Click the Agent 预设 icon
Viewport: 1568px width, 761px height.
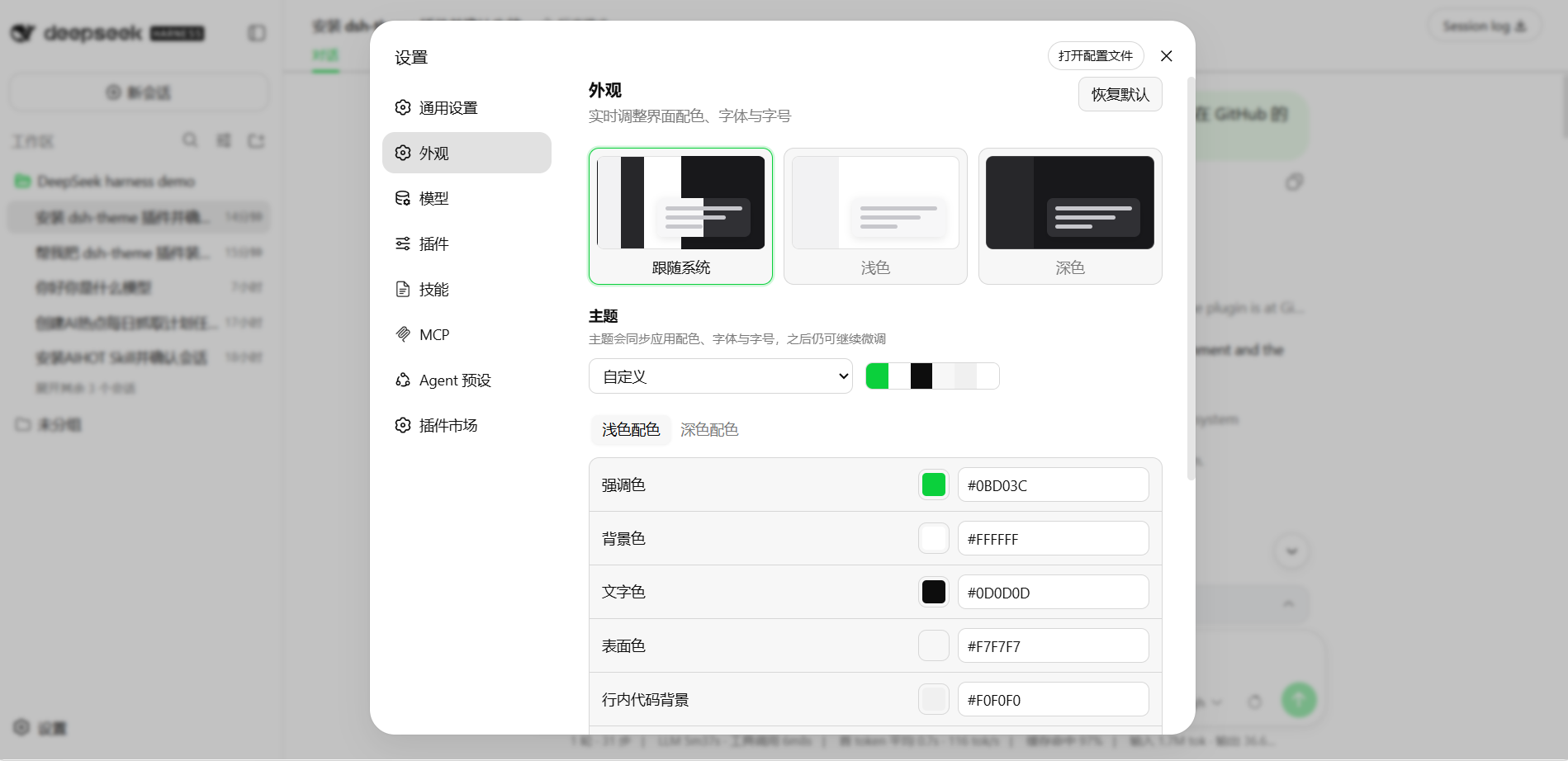(x=403, y=380)
